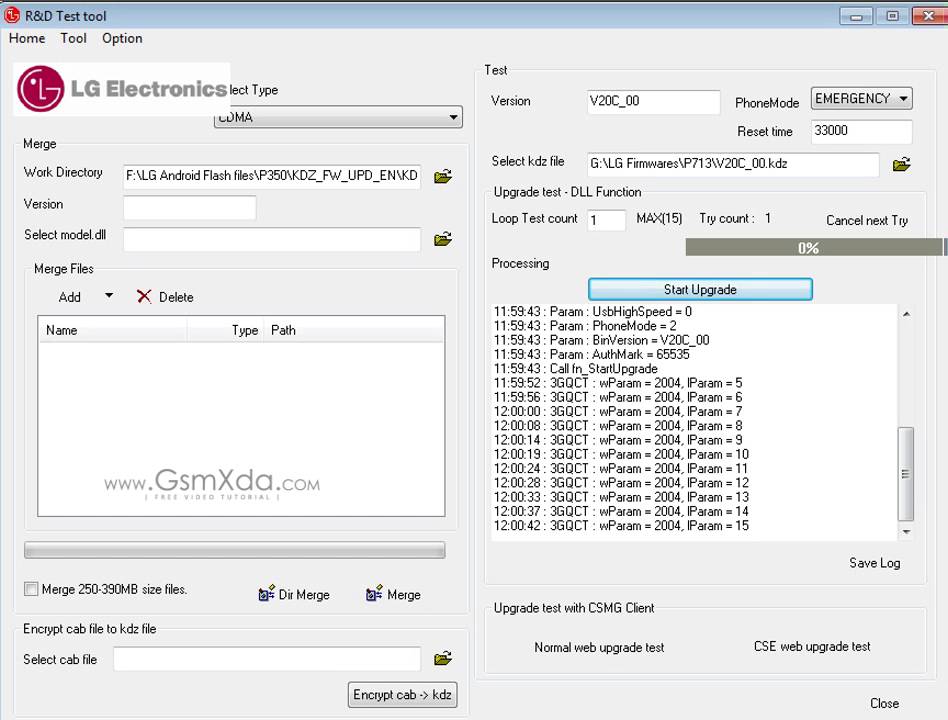
Task: Click the Test Version field V20C_00
Action: click(x=653, y=102)
